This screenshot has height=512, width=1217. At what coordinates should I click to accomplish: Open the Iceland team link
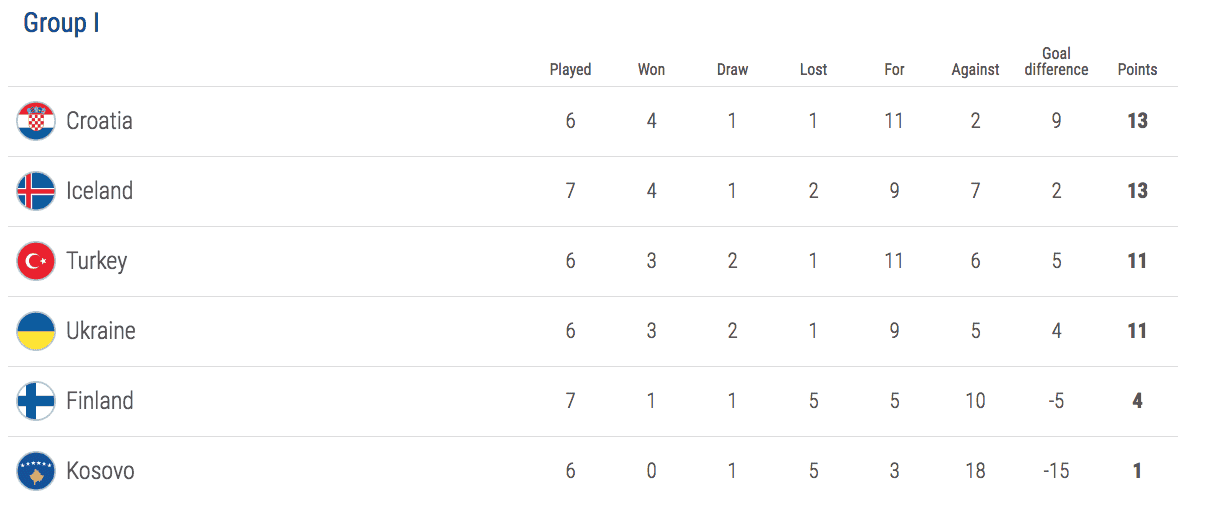coord(99,191)
